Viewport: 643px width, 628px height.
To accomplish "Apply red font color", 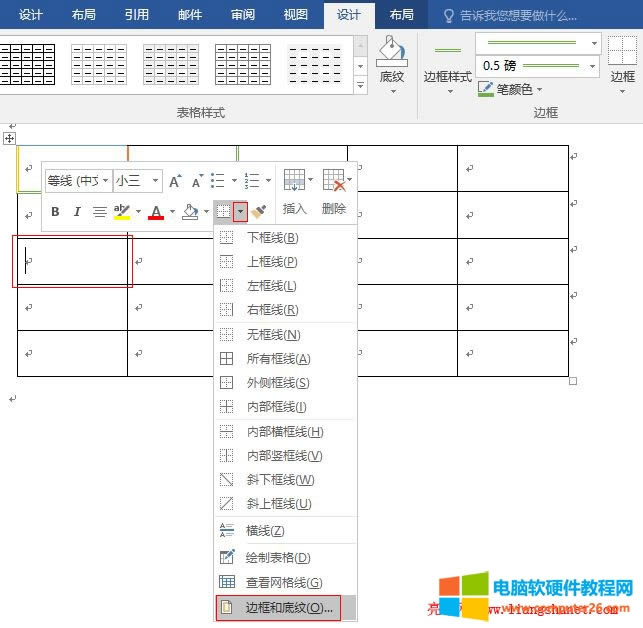I will click(x=156, y=212).
